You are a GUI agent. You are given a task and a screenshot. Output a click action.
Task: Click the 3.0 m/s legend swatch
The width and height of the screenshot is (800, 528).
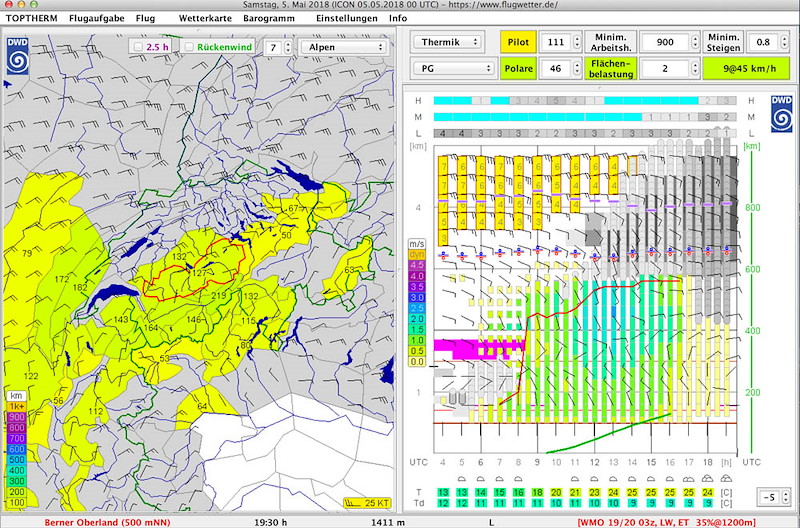click(x=417, y=297)
